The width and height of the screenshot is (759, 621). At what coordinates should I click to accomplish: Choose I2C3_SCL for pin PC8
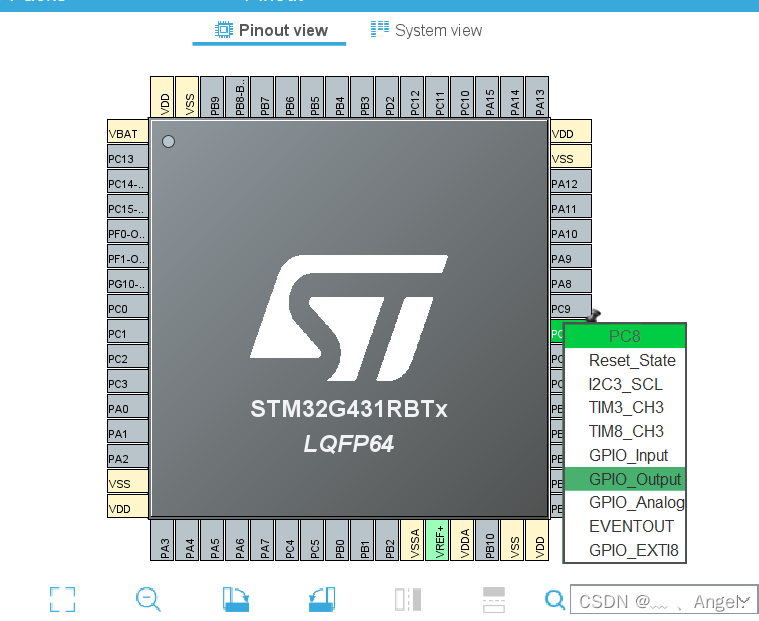(625, 384)
